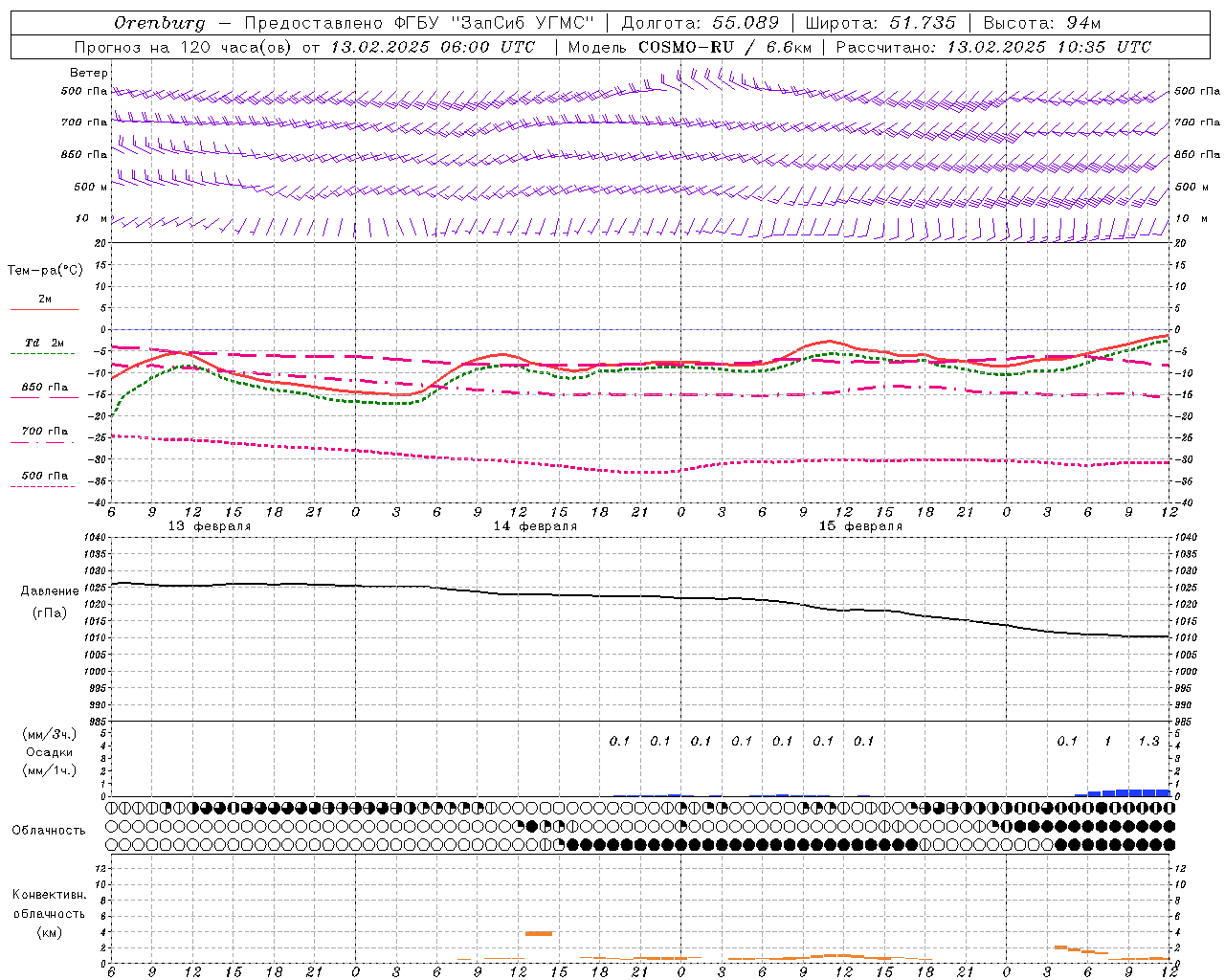1225x980 pixels.
Task: Click the Давление pressure panel label
Action: pyautogui.click(x=50, y=591)
